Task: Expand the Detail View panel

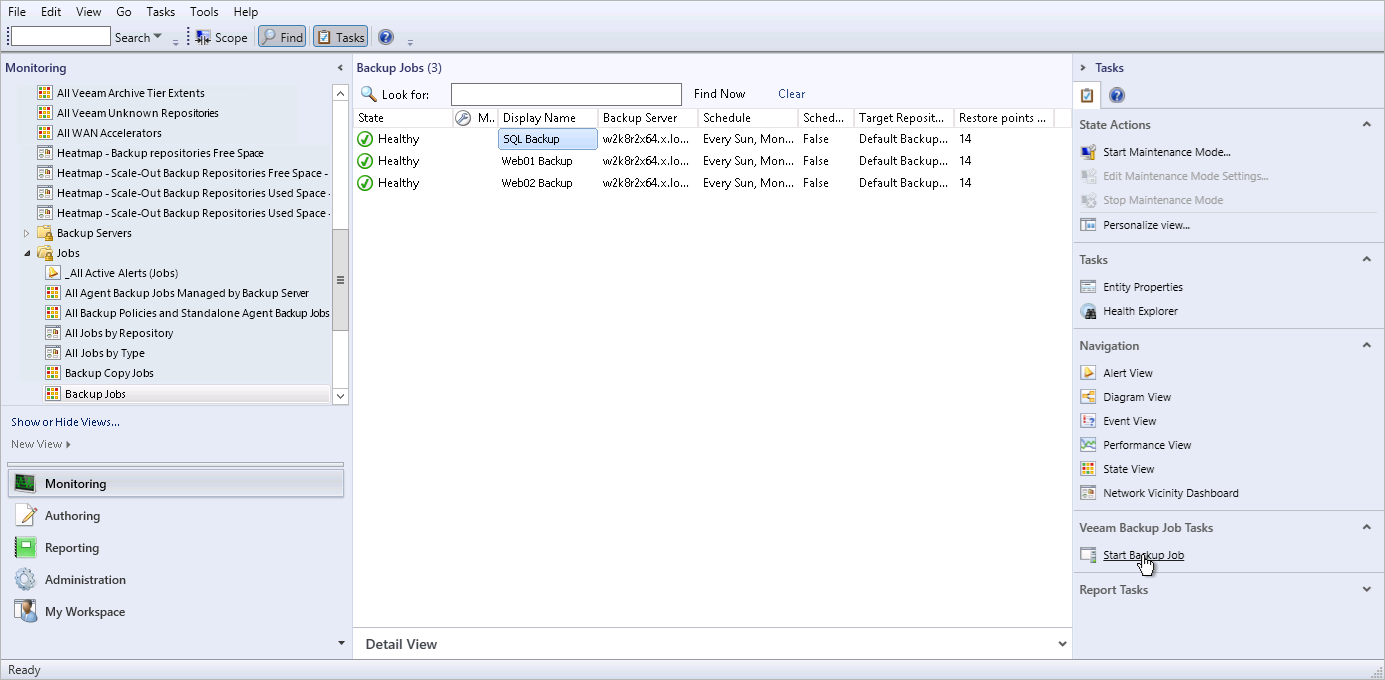Action: click(x=1062, y=644)
